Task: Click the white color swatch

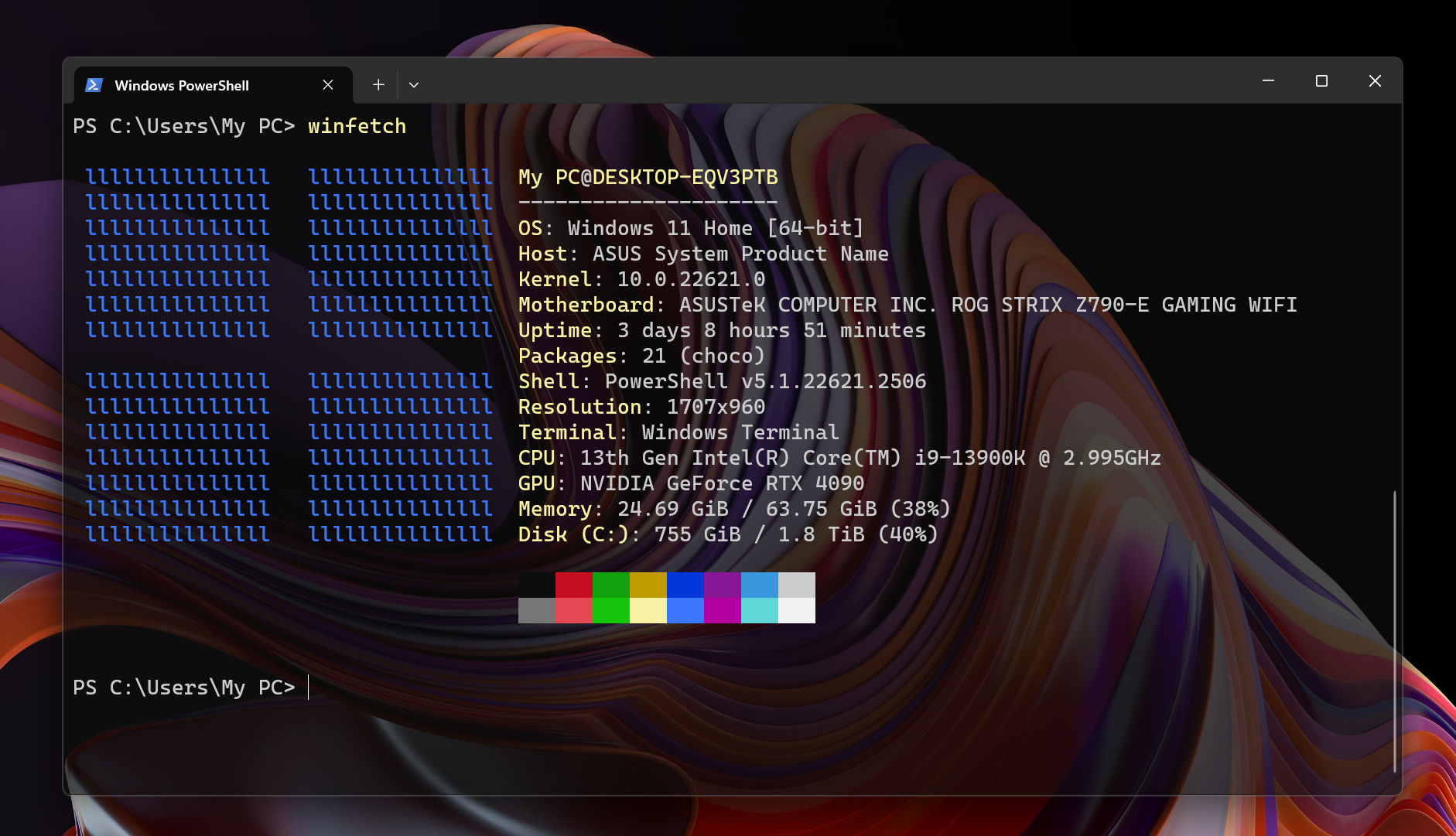Action: tap(797, 610)
